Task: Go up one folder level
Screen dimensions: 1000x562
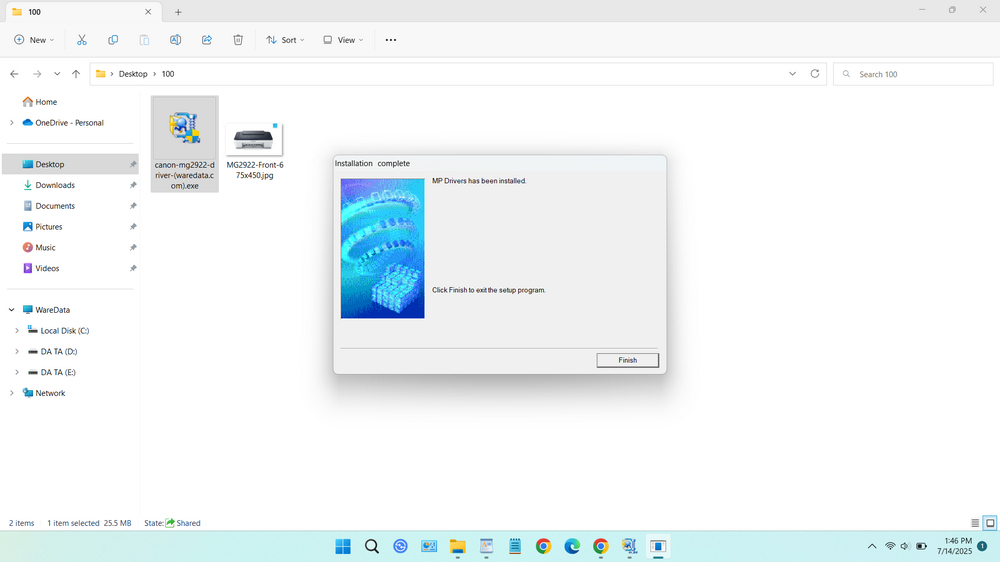Action: click(76, 74)
